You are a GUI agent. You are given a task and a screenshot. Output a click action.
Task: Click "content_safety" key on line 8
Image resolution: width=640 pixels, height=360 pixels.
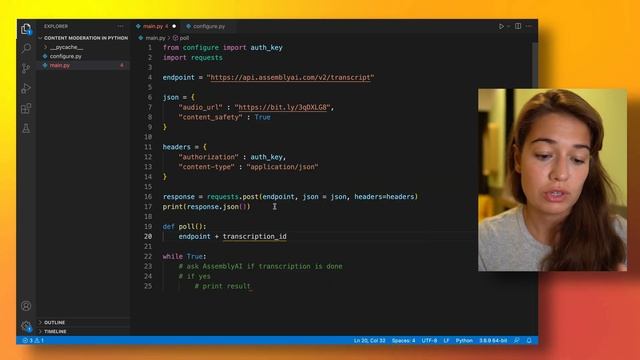(x=210, y=117)
